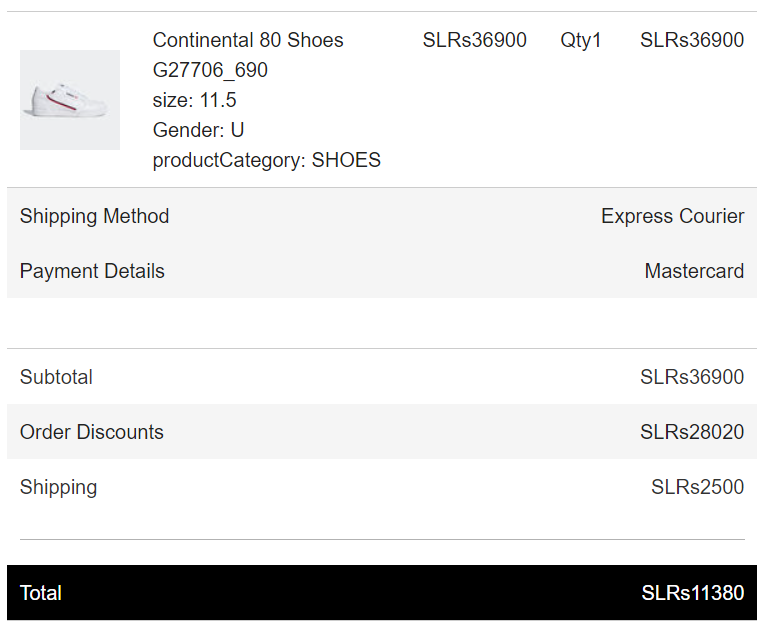Click the Shipping Method label

(x=94, y=216)
